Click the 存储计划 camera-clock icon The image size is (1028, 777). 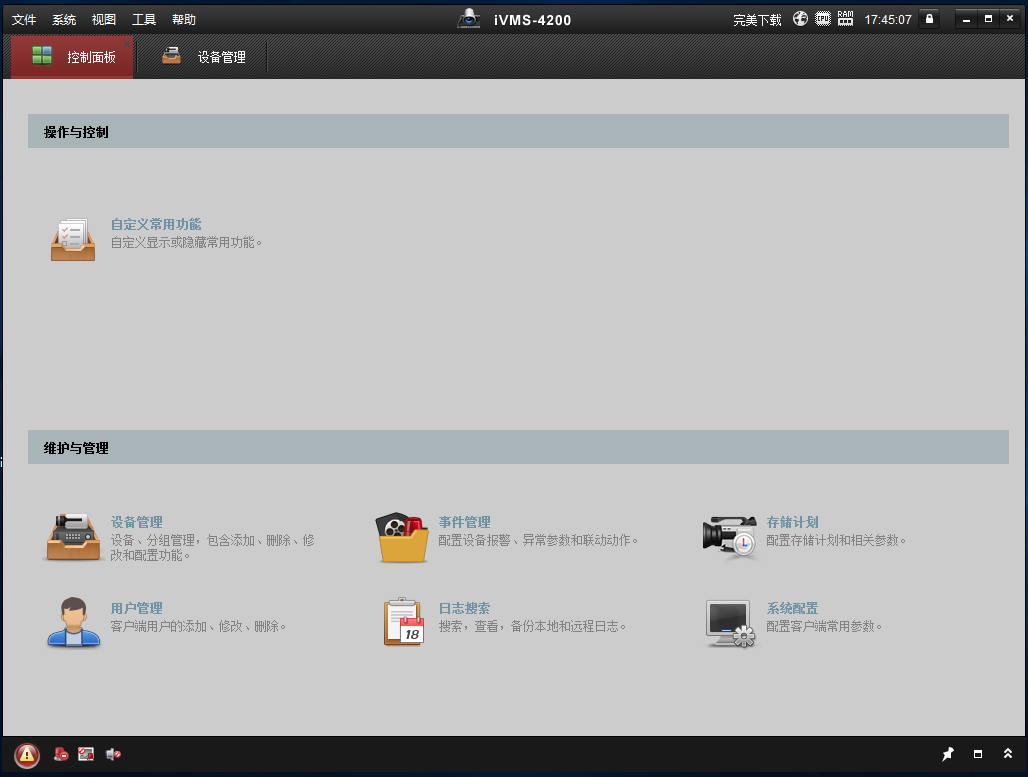pos(731,538)
